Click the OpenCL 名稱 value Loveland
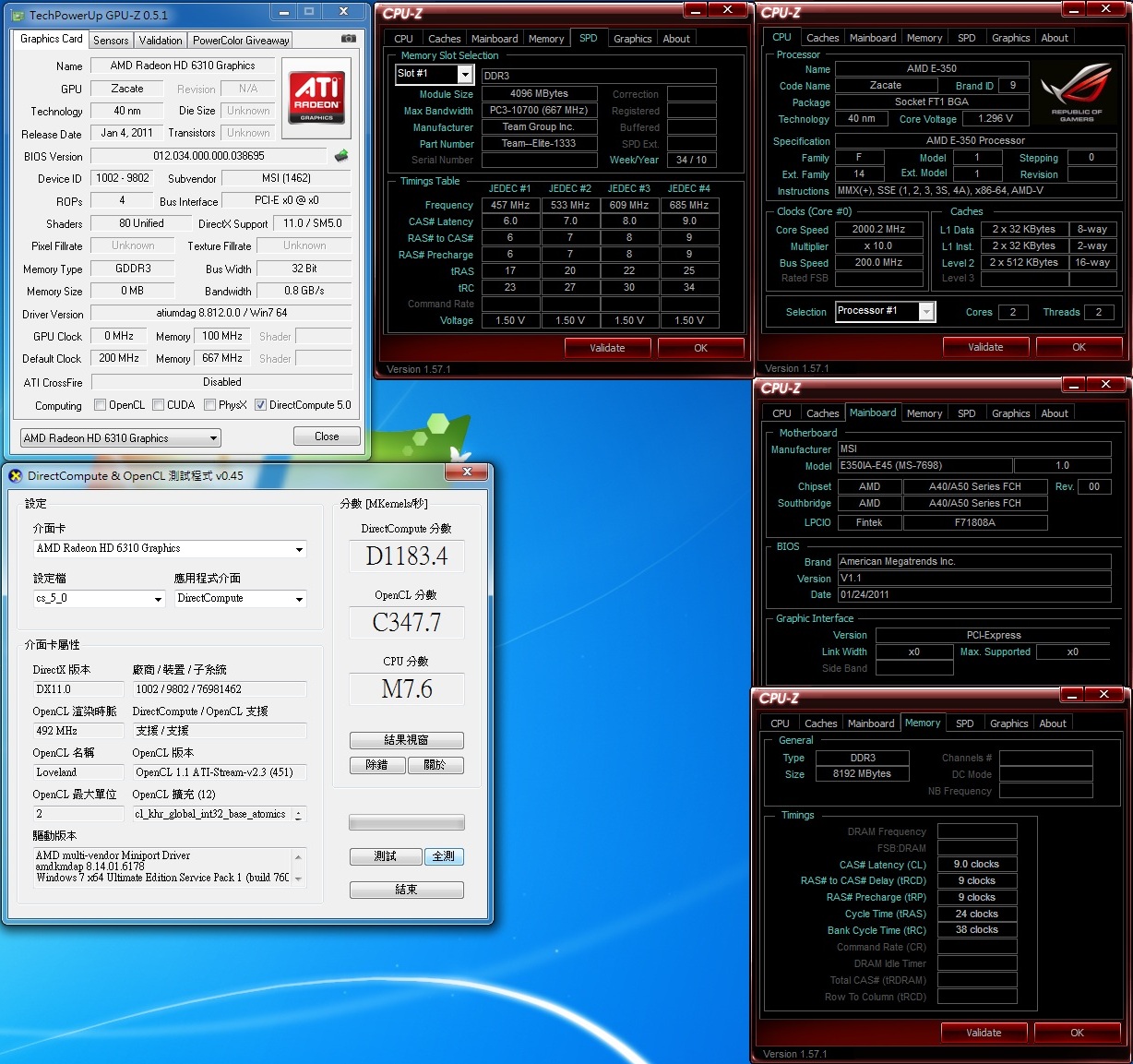The width and height of the screenshot is (1133, 1064). 78,772
